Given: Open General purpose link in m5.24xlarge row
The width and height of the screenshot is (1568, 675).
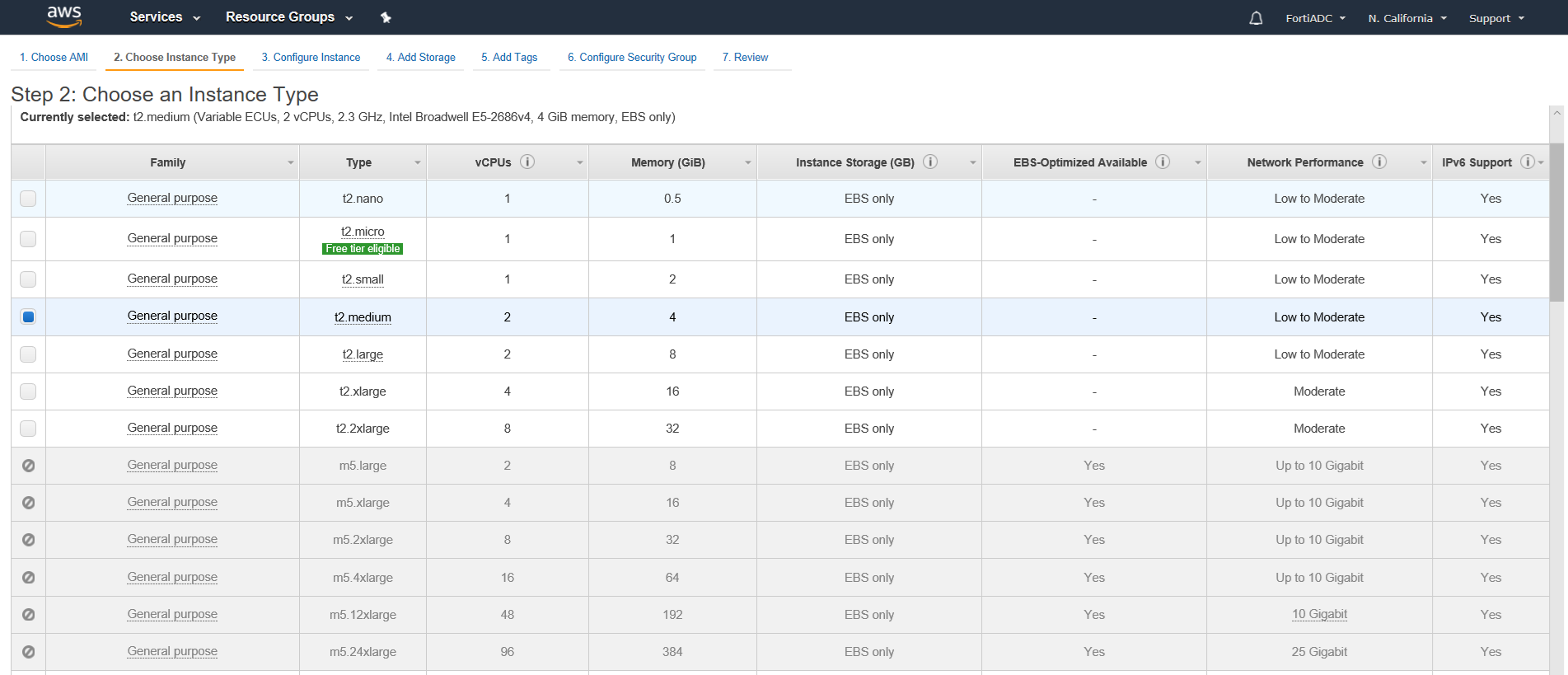Looking at the screenshot, I should point(172,651).
